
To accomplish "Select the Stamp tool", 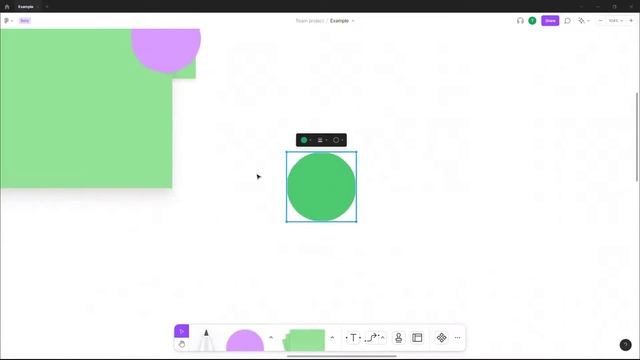I will (x=398, y=338).
